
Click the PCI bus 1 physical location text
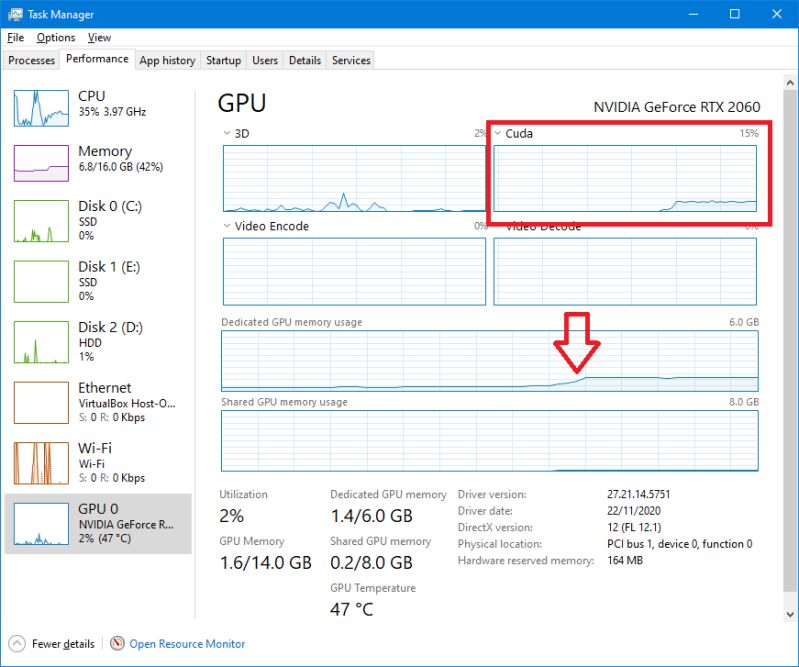680,544
